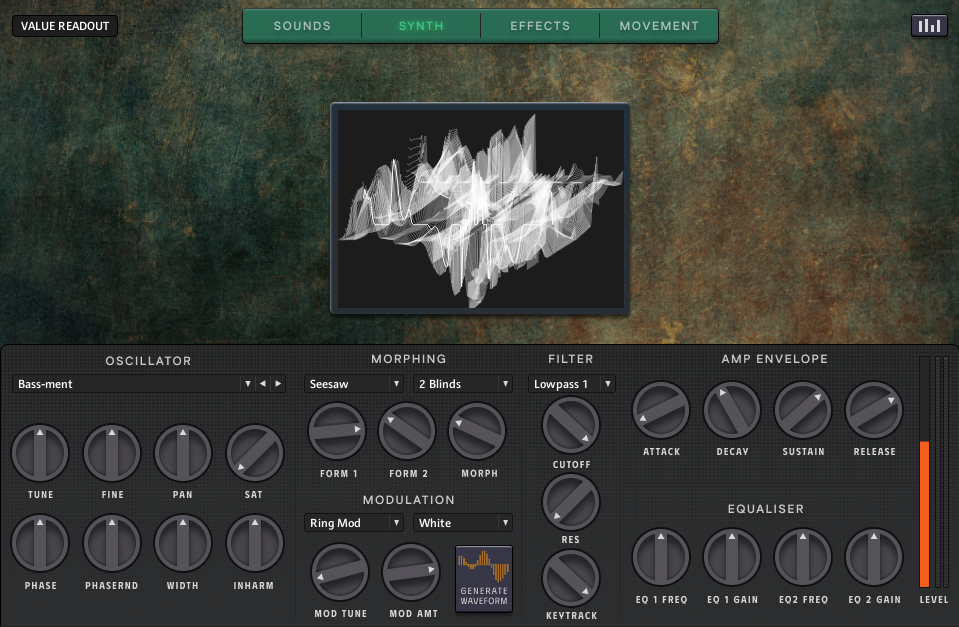
Task: Select next oscillator preset arrow
Action: [278, 384]
